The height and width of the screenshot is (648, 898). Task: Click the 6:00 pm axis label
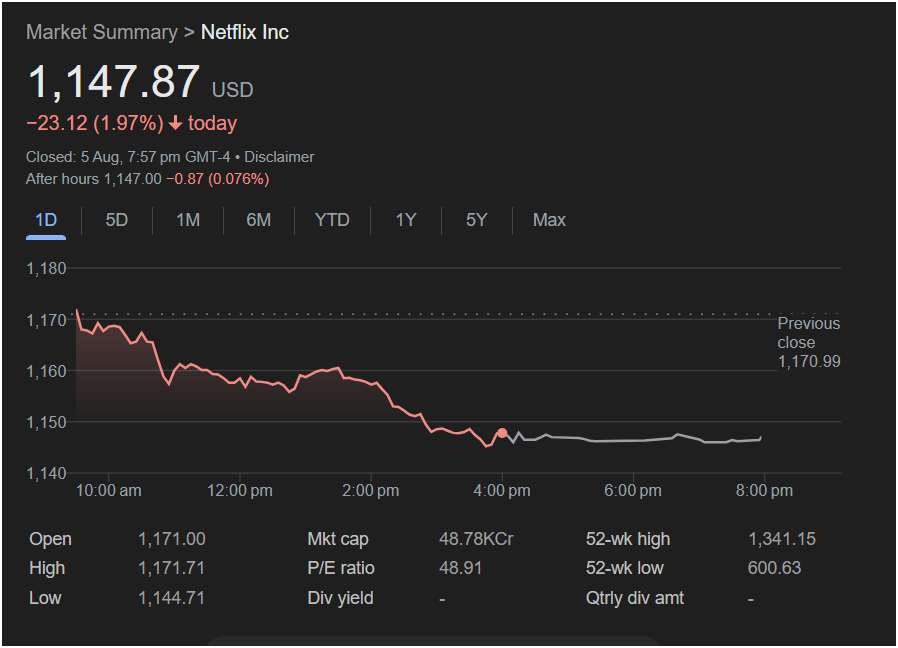coord(633,491)
